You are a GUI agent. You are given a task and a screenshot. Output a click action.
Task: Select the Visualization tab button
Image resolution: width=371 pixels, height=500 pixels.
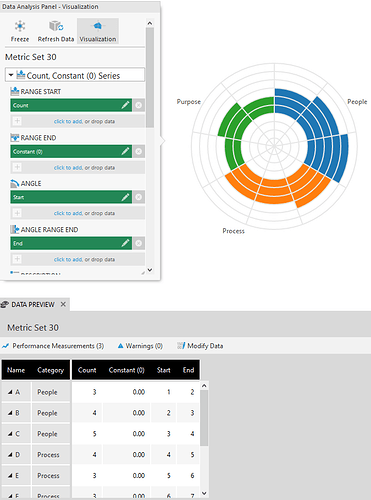coord(98,31)
